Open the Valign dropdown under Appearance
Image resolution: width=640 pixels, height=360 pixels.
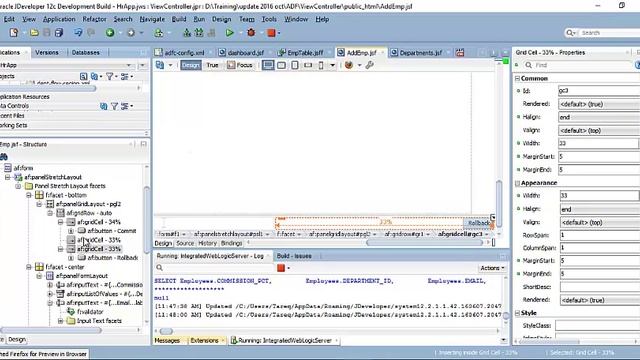[x=600, y=222]
